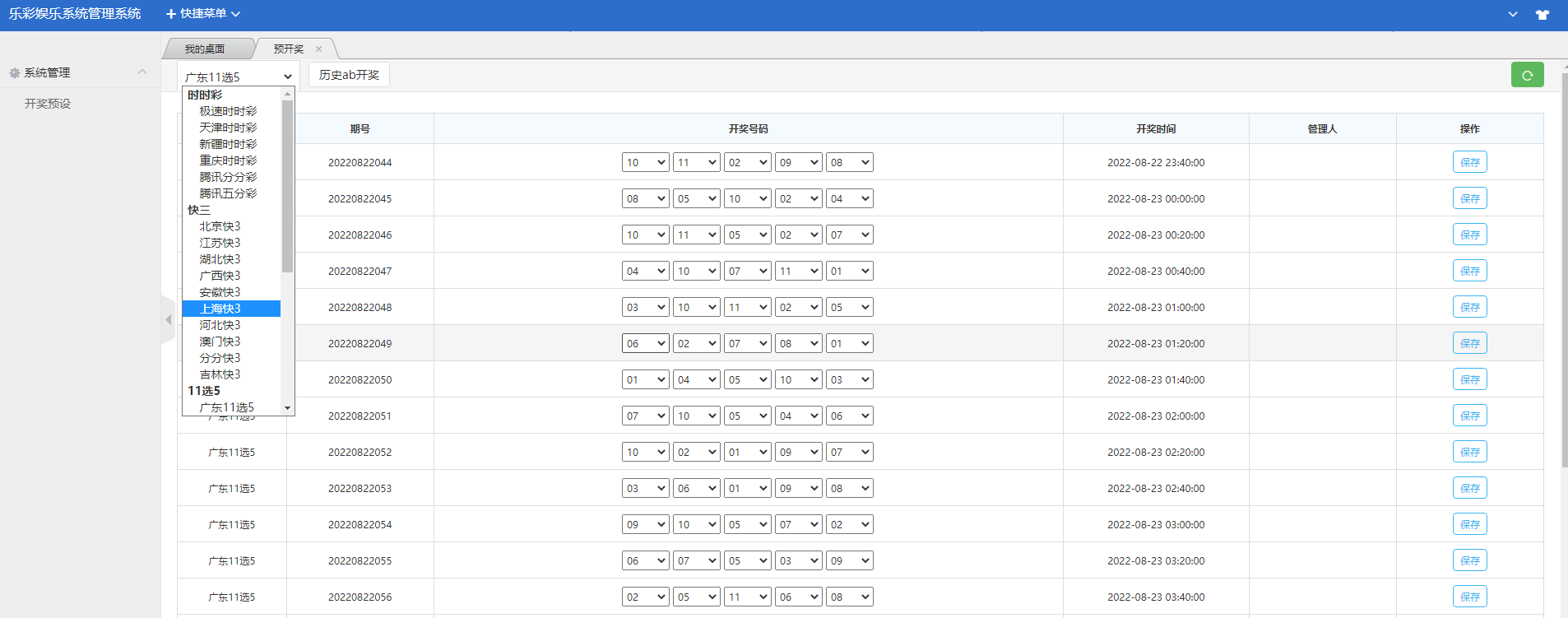Collapse sidebar using the left arrow handle
This screenshot has height=618, width=1568.
168,319
